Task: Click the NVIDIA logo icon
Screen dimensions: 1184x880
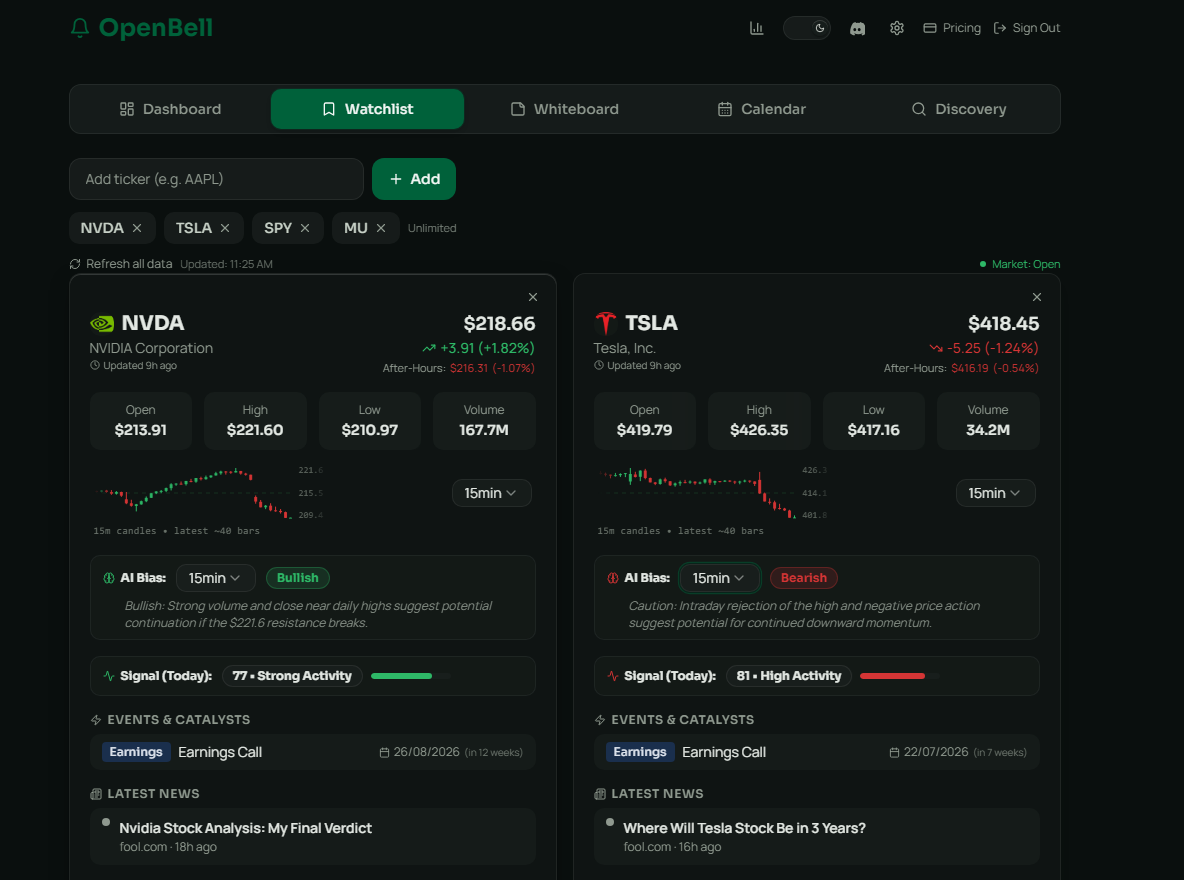Action: [x=102, y=323]
